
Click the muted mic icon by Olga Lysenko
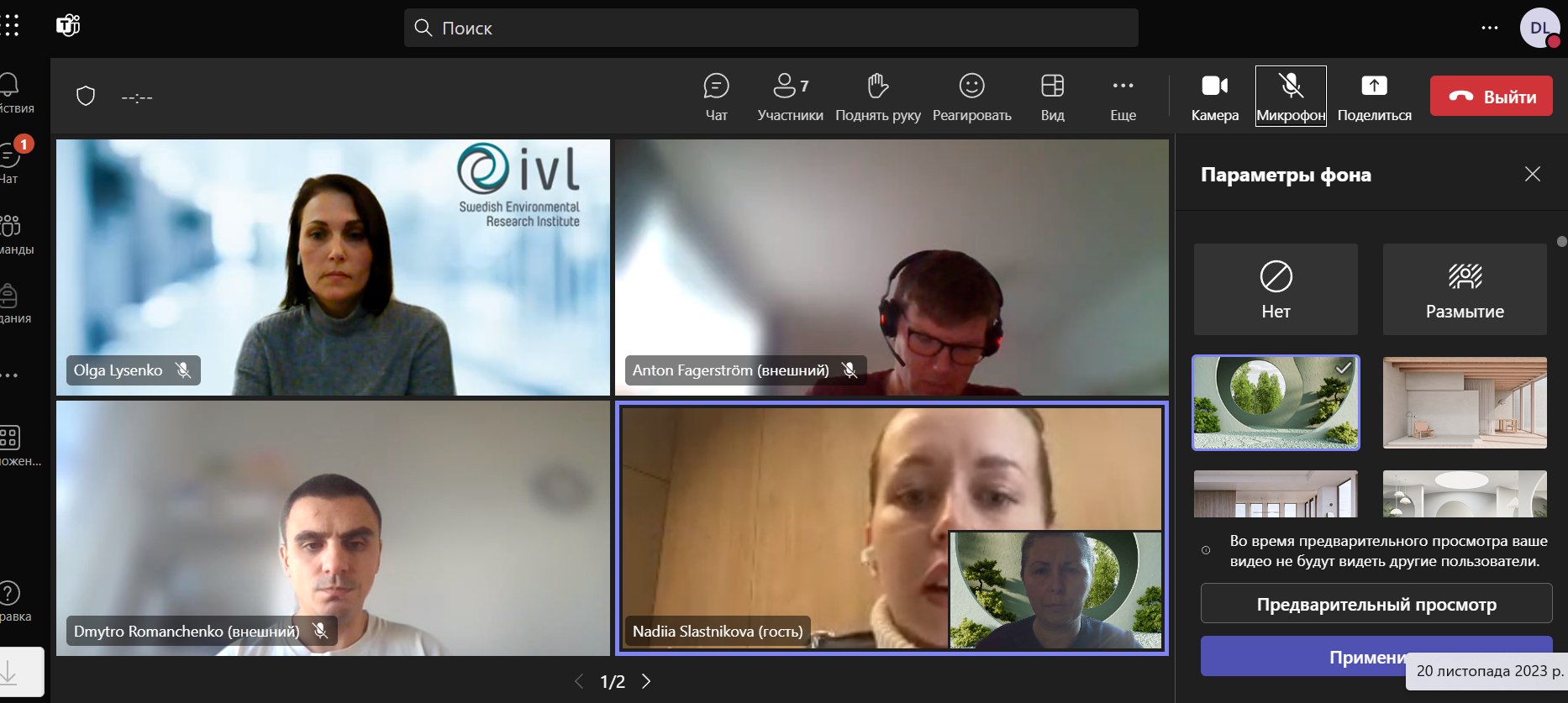click(x=182, y=370)
